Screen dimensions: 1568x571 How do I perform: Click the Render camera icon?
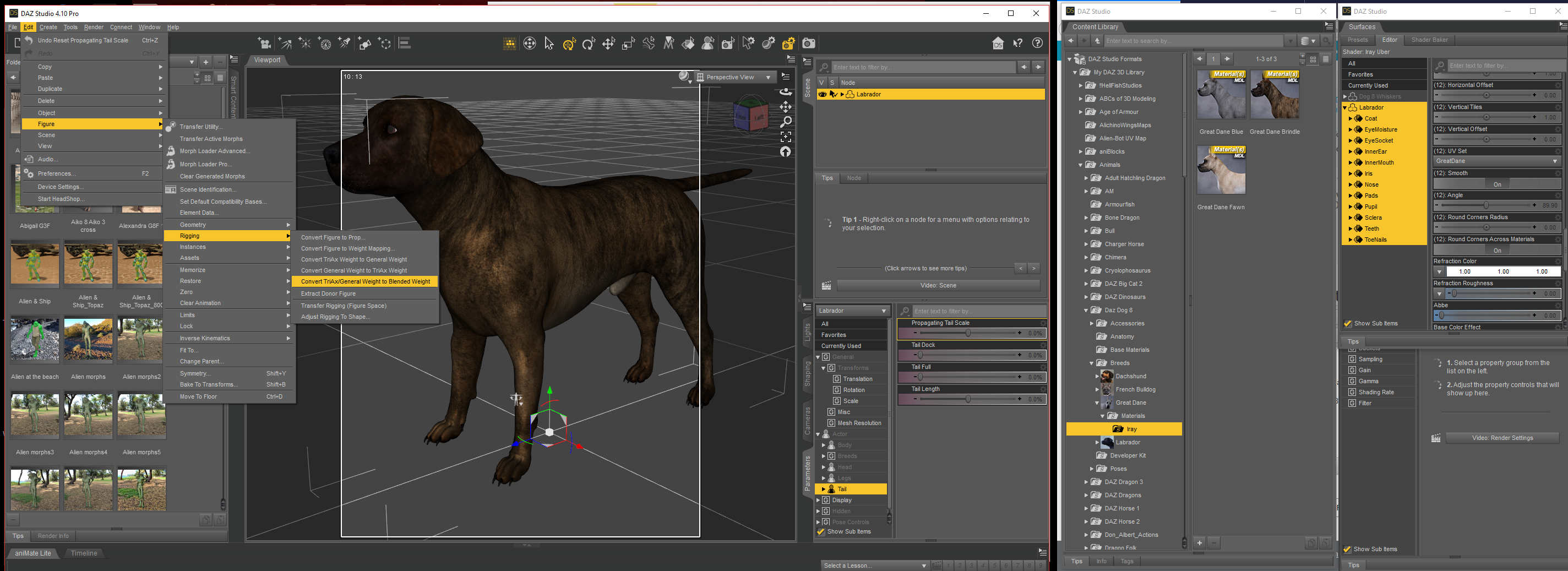click(x=808, y=43)
